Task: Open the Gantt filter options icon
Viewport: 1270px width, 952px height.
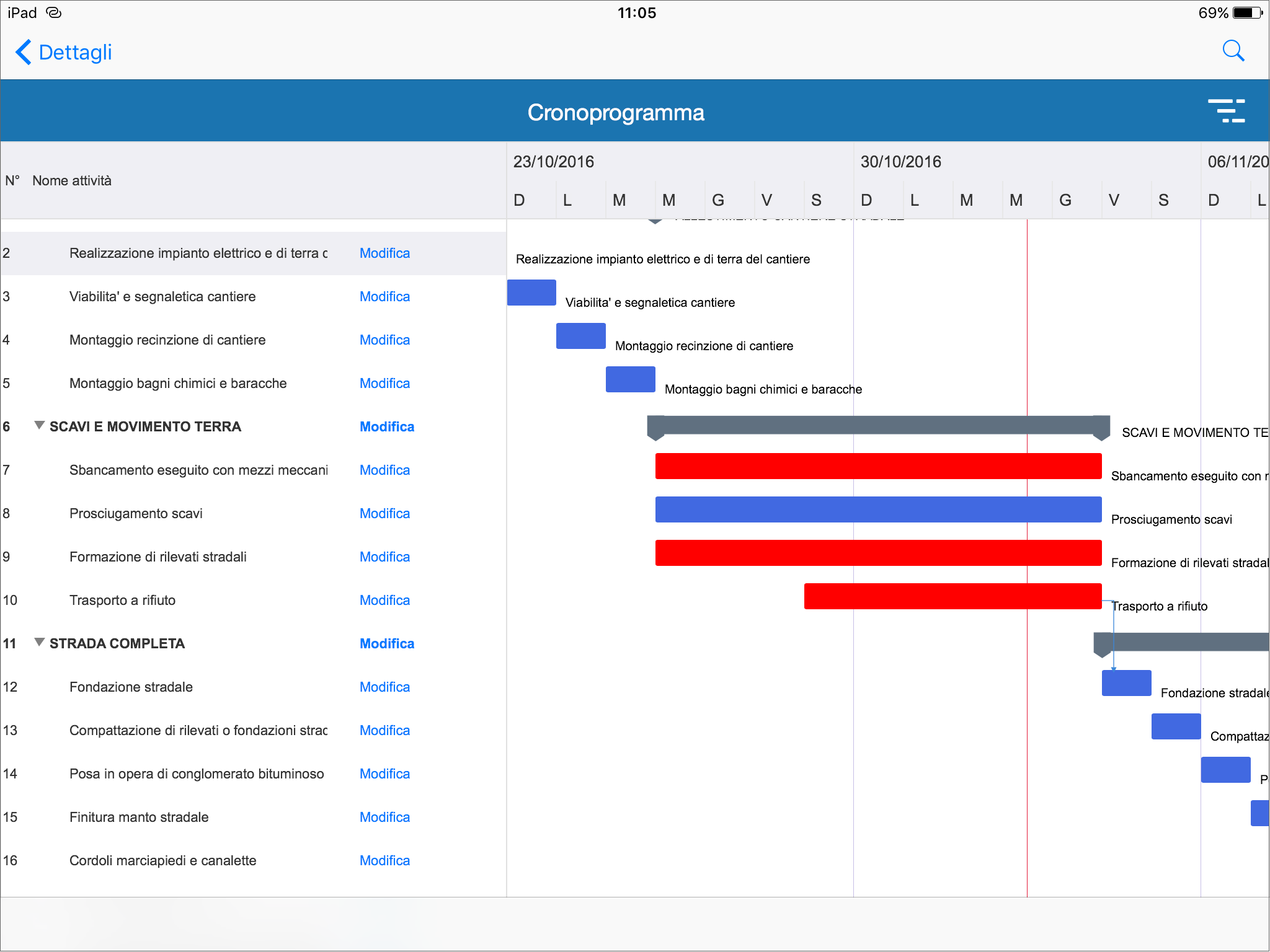Action: tap(1226, 111)
